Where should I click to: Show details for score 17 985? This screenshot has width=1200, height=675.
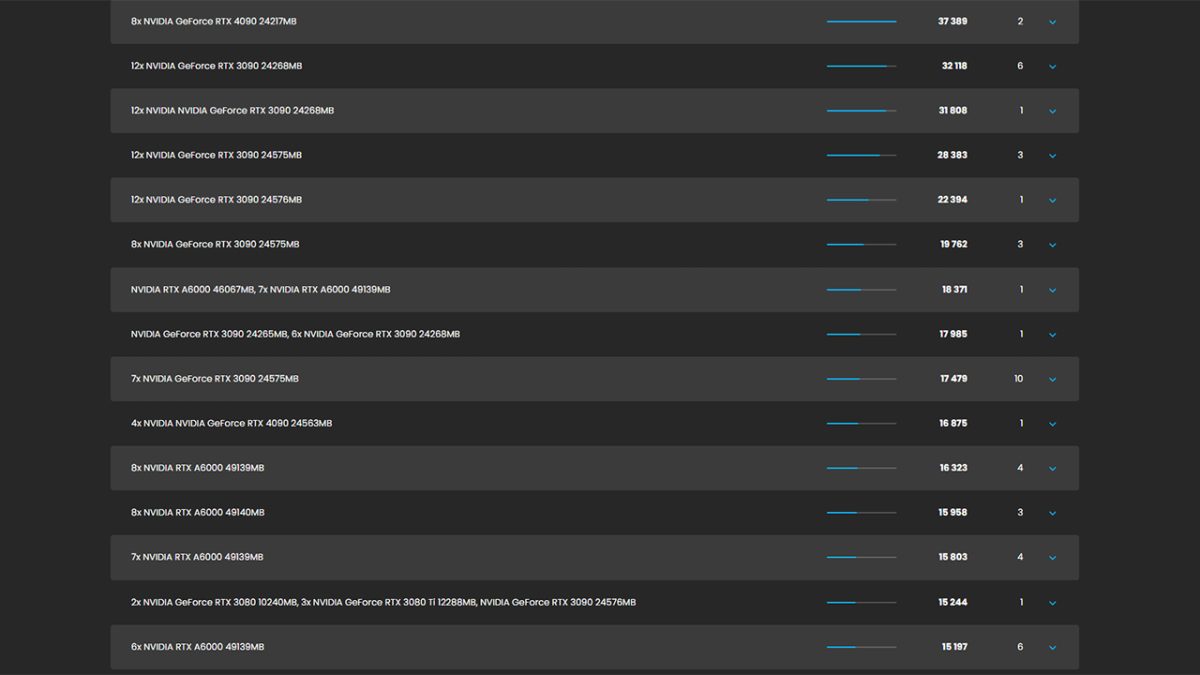(1052, 335)
